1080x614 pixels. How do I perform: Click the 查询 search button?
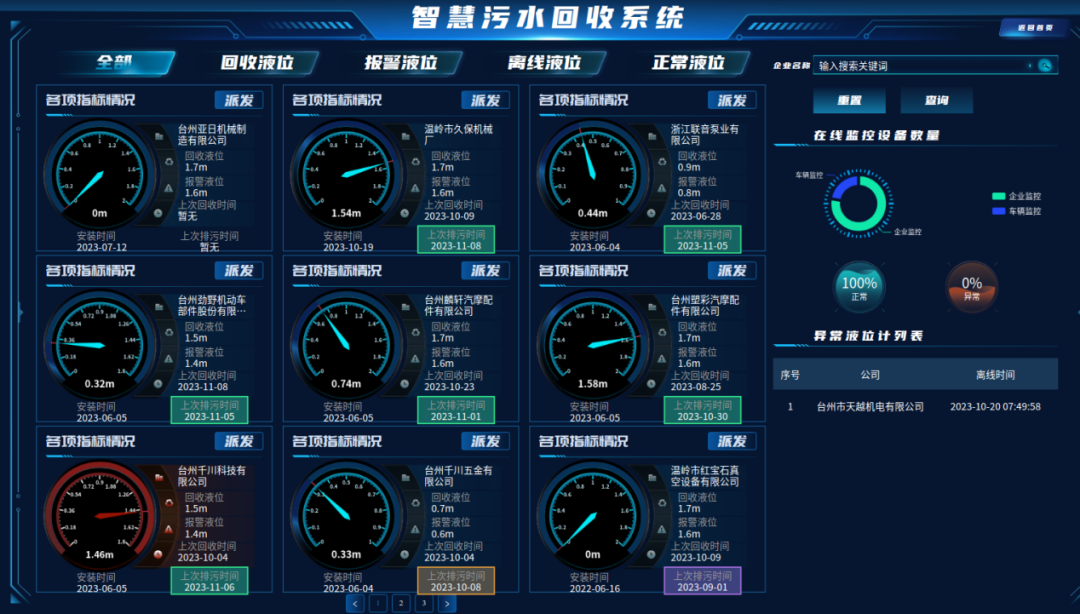click(936, 101)
